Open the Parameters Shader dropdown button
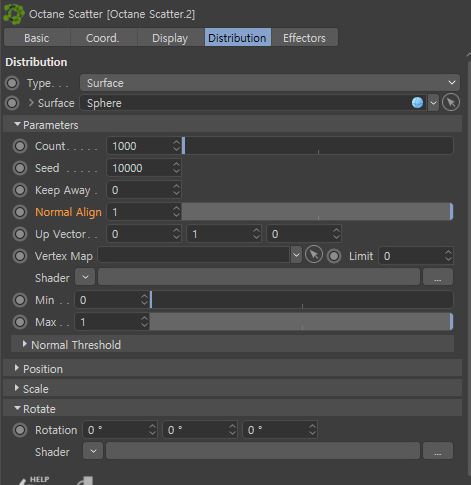Screen dimensions: 471x485 coord(85,277)
